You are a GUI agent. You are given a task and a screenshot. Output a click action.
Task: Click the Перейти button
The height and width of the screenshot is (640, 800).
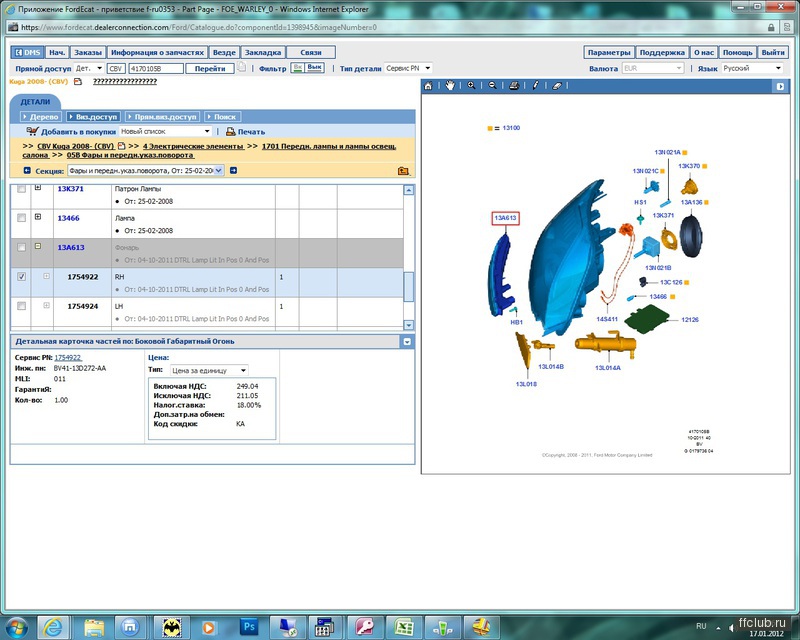pos(210,68)
